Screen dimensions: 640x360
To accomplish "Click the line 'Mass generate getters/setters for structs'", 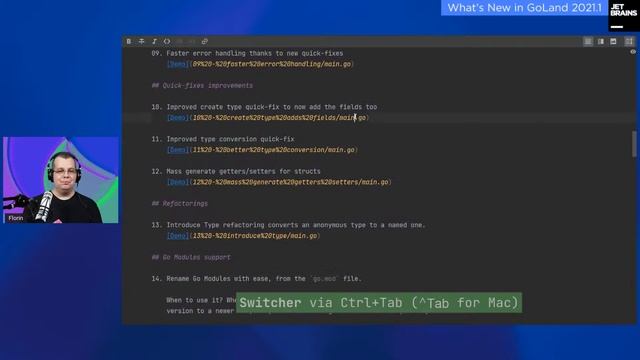I will click(x=243, y=171).
